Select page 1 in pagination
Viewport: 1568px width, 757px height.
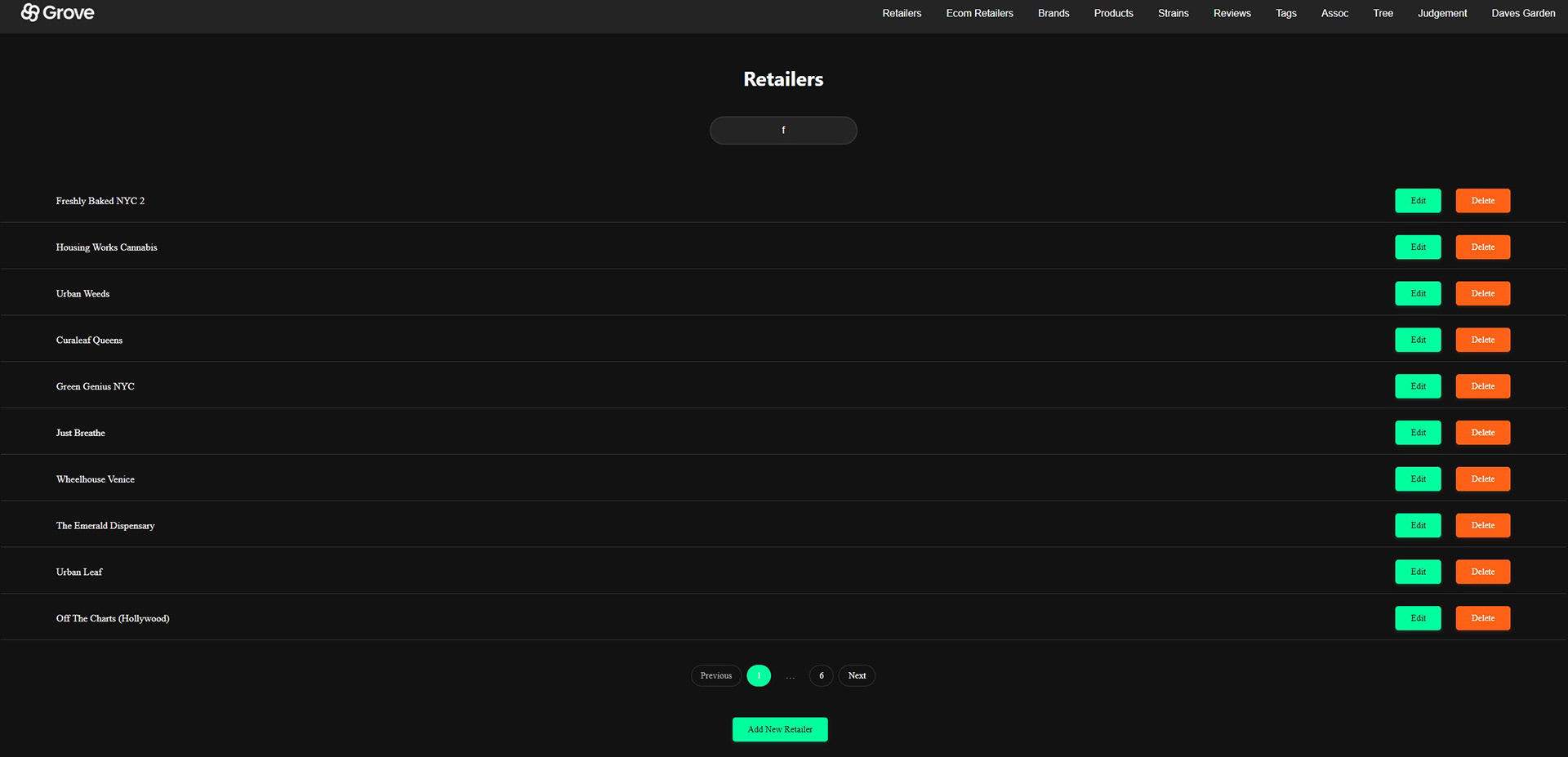click(x=759, y=676)
